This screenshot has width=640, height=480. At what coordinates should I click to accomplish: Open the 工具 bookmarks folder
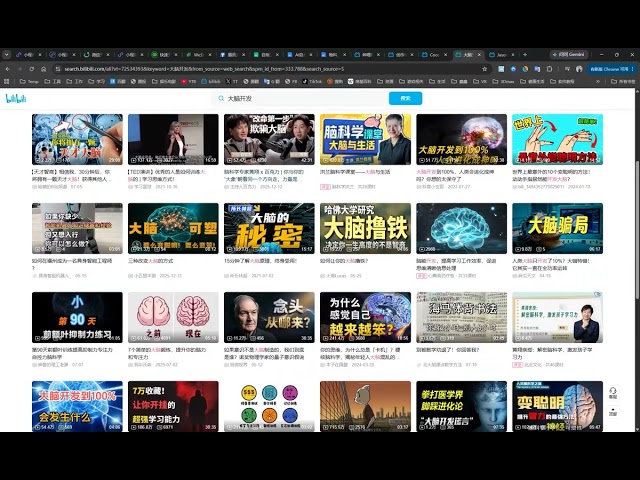(x=52, y=81)
